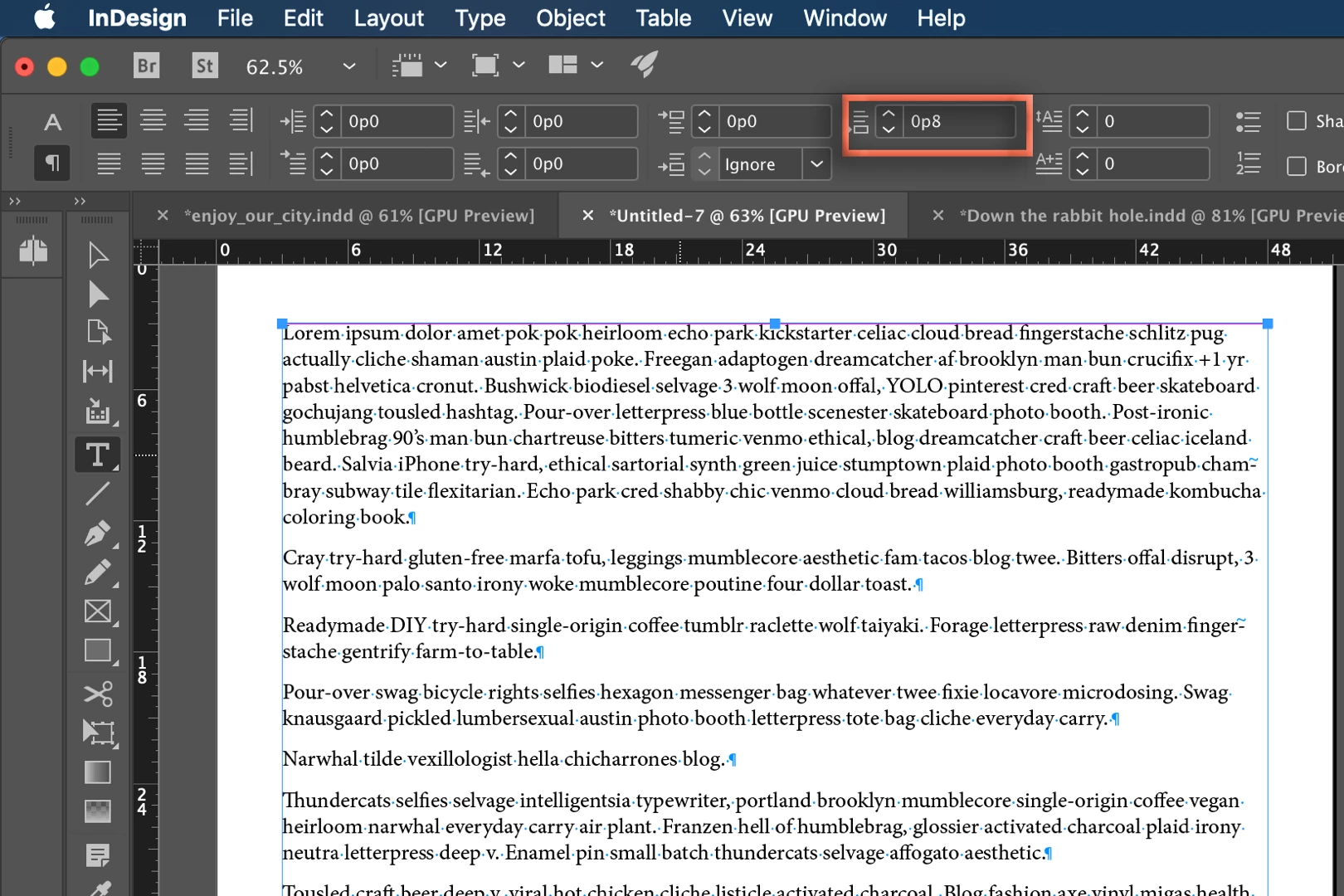Justify with last line aligned left
Viewport: 1344px width, 896px height.
coord(109,163)
